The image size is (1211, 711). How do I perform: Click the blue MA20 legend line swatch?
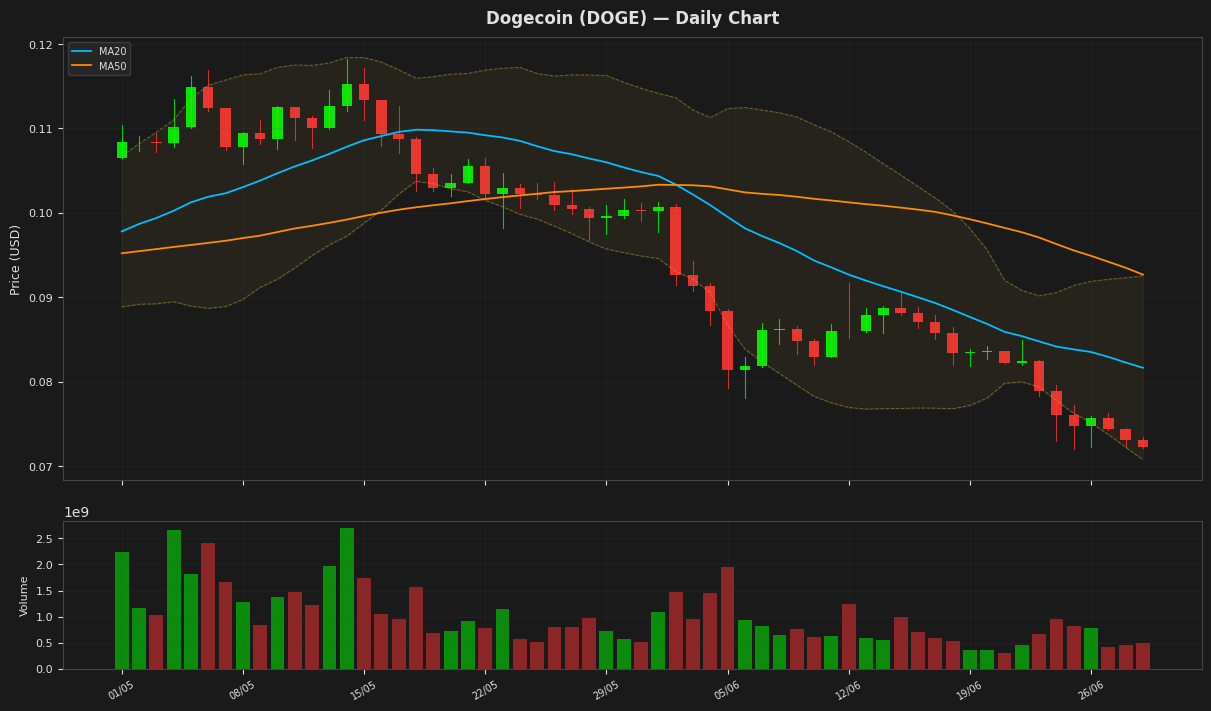(82, 51)
